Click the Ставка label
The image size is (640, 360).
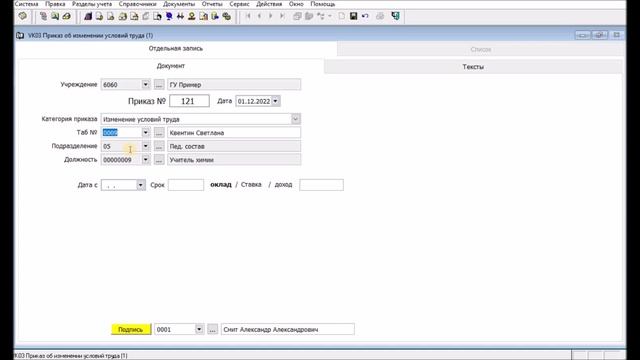click(251, 184)
